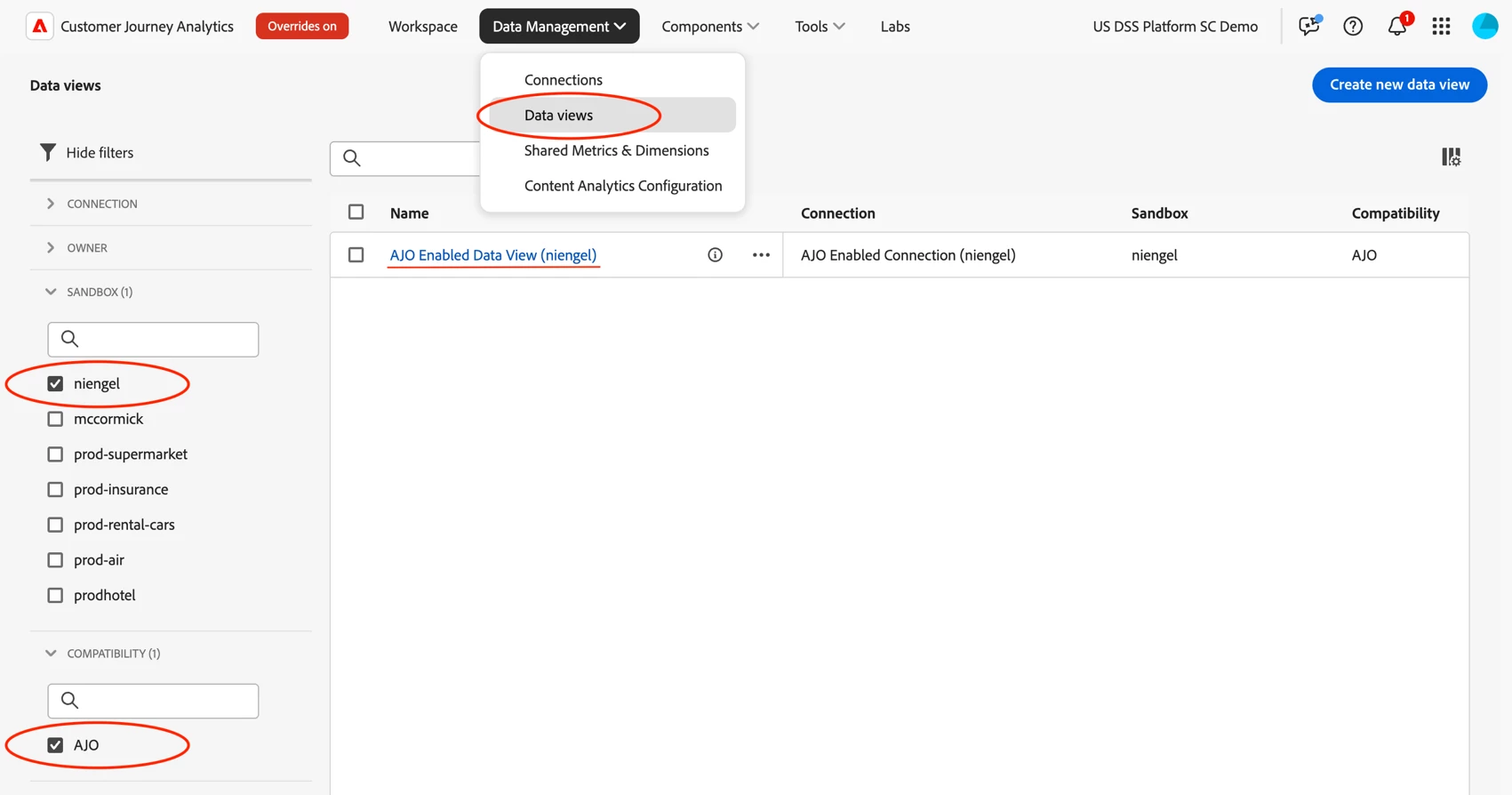This screenshot has height=795, width=1512.
Task: Open the column settings icon
Action: click(x=1451, y=157)
